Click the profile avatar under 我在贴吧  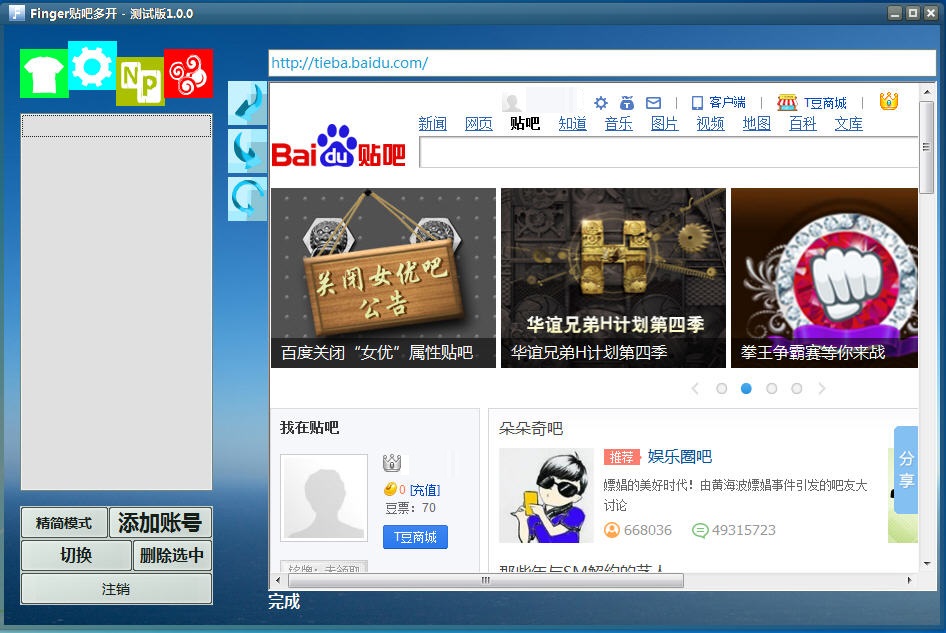point(324,498)
